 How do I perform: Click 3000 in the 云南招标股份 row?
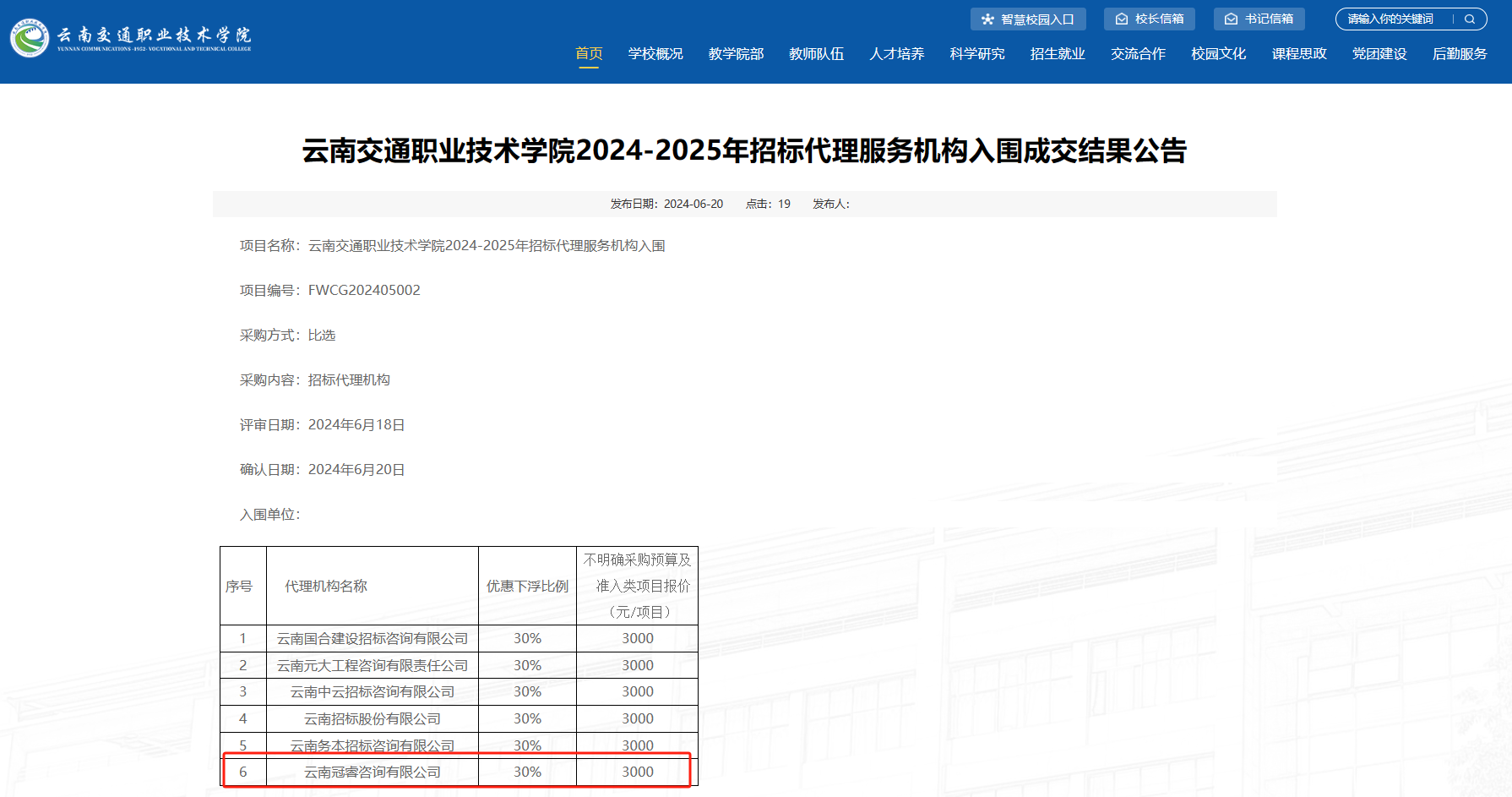[638, 719]
